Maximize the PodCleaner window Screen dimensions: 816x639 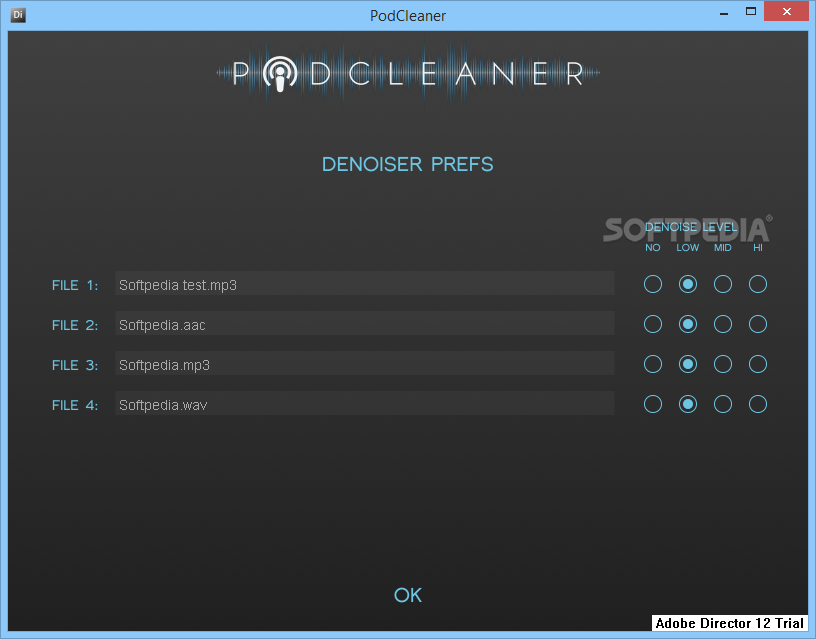tap(750, 11)
